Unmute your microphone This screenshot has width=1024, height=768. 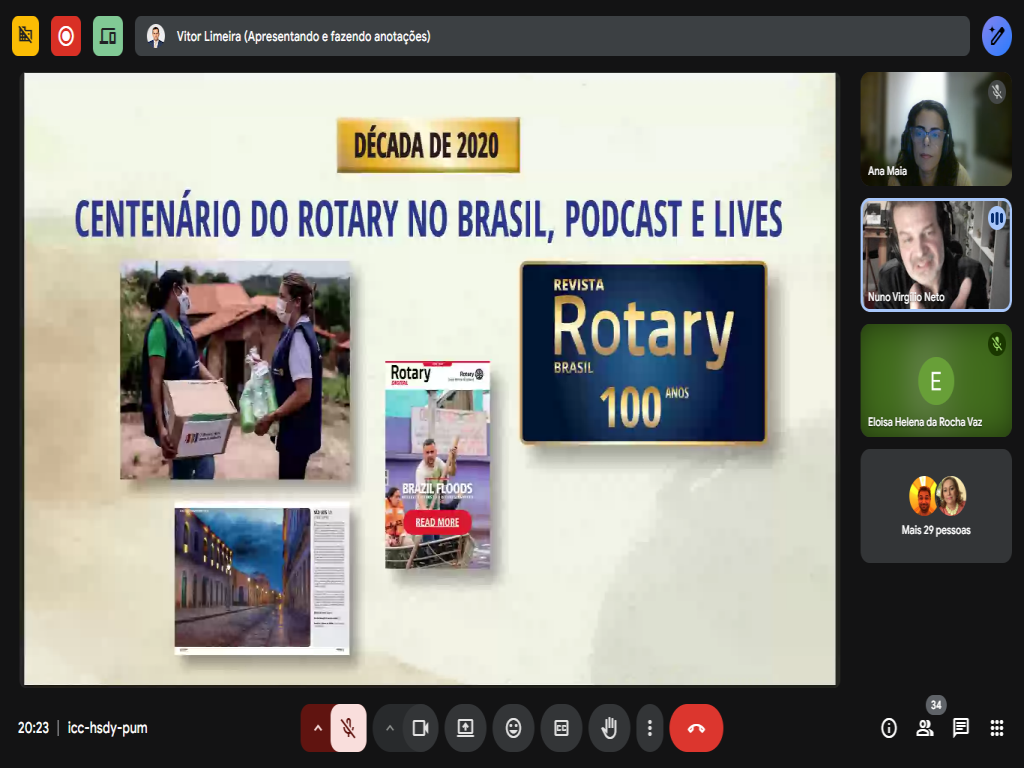pos(348,728)
